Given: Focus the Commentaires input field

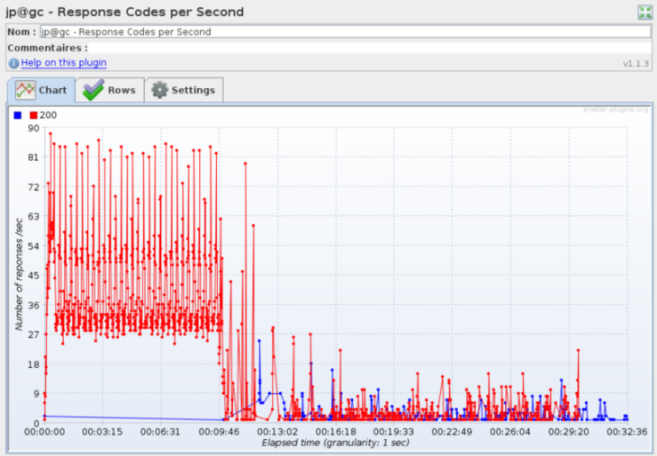Looking at the screenshot, I should (x=370, y=47).
